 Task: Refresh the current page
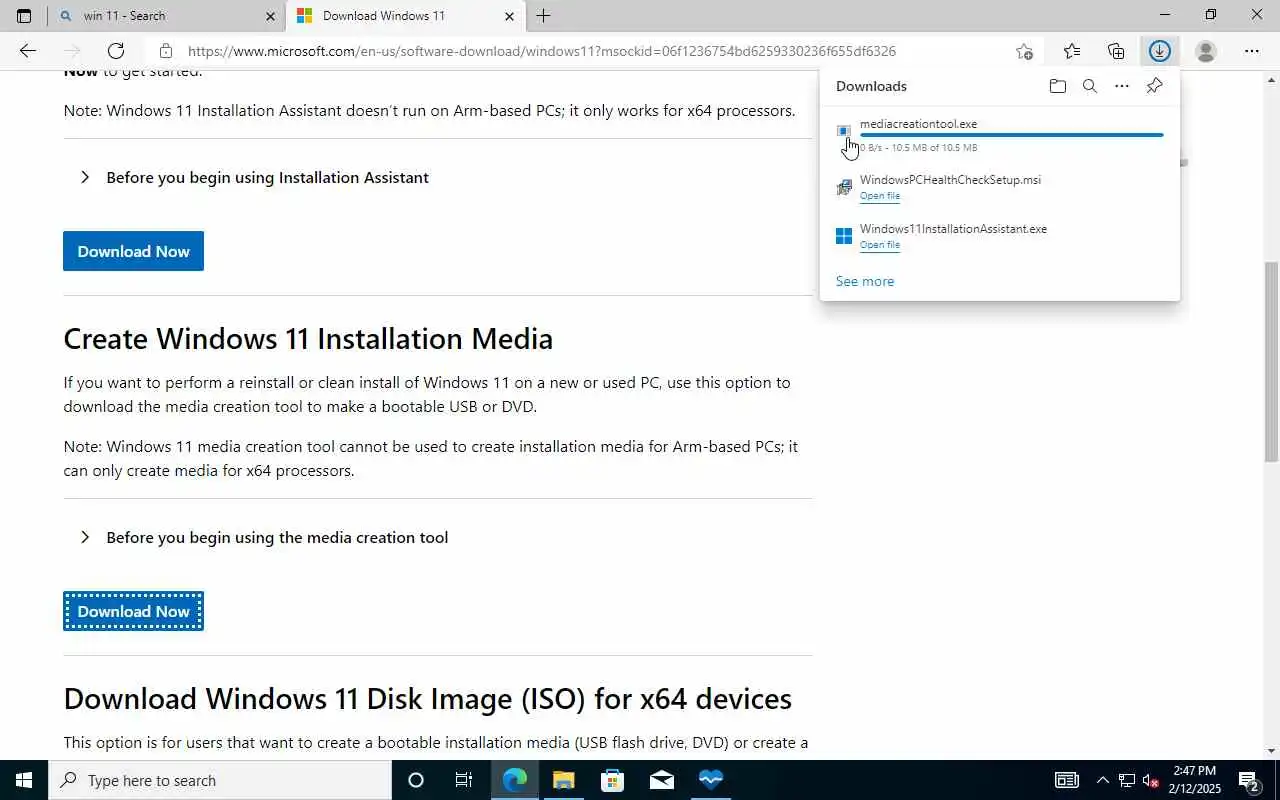116,51
